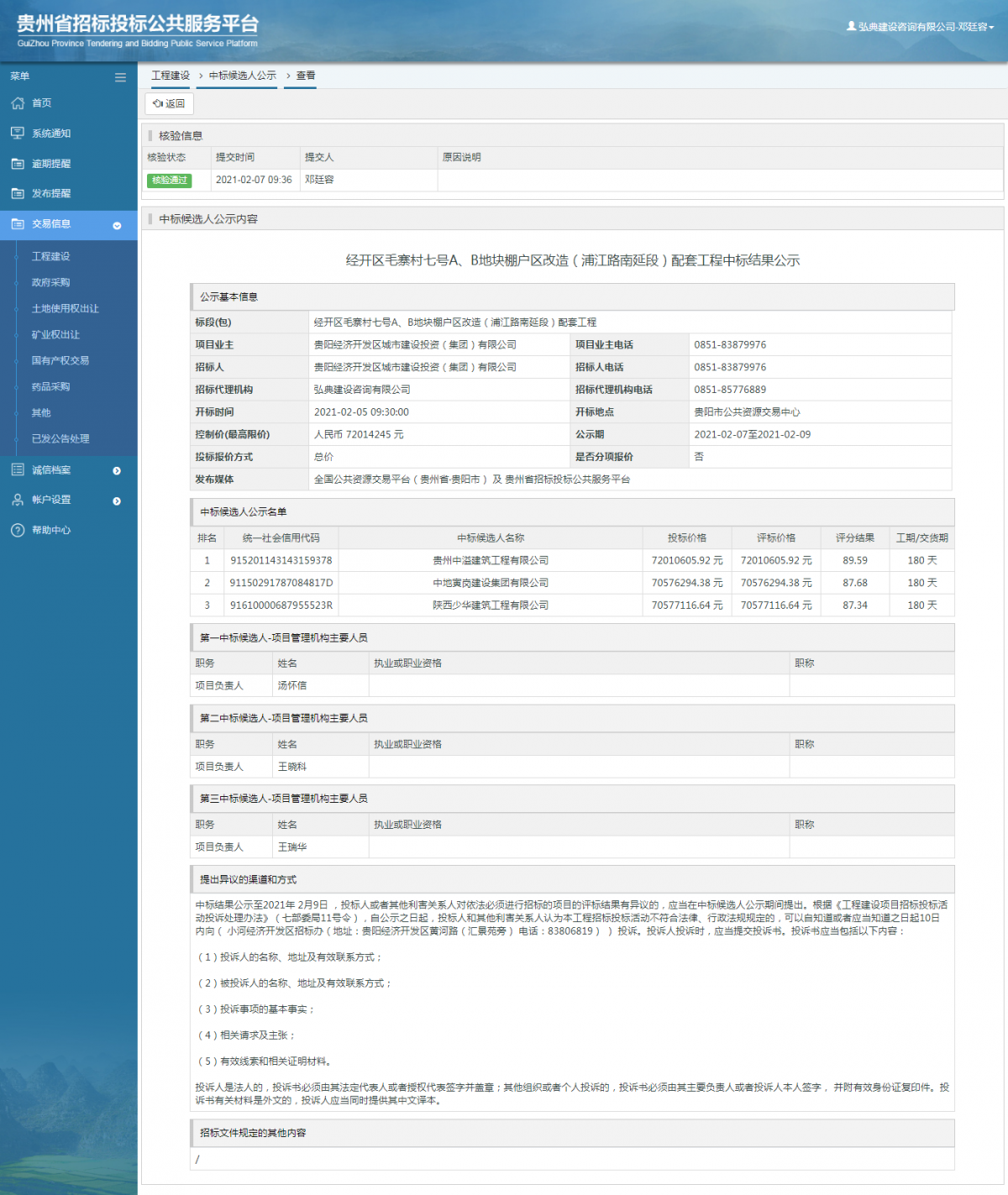This screenshot has width=1008, height=1195.
Task: Click the score 87.68 cell
Action: click(x=855, y=583)
